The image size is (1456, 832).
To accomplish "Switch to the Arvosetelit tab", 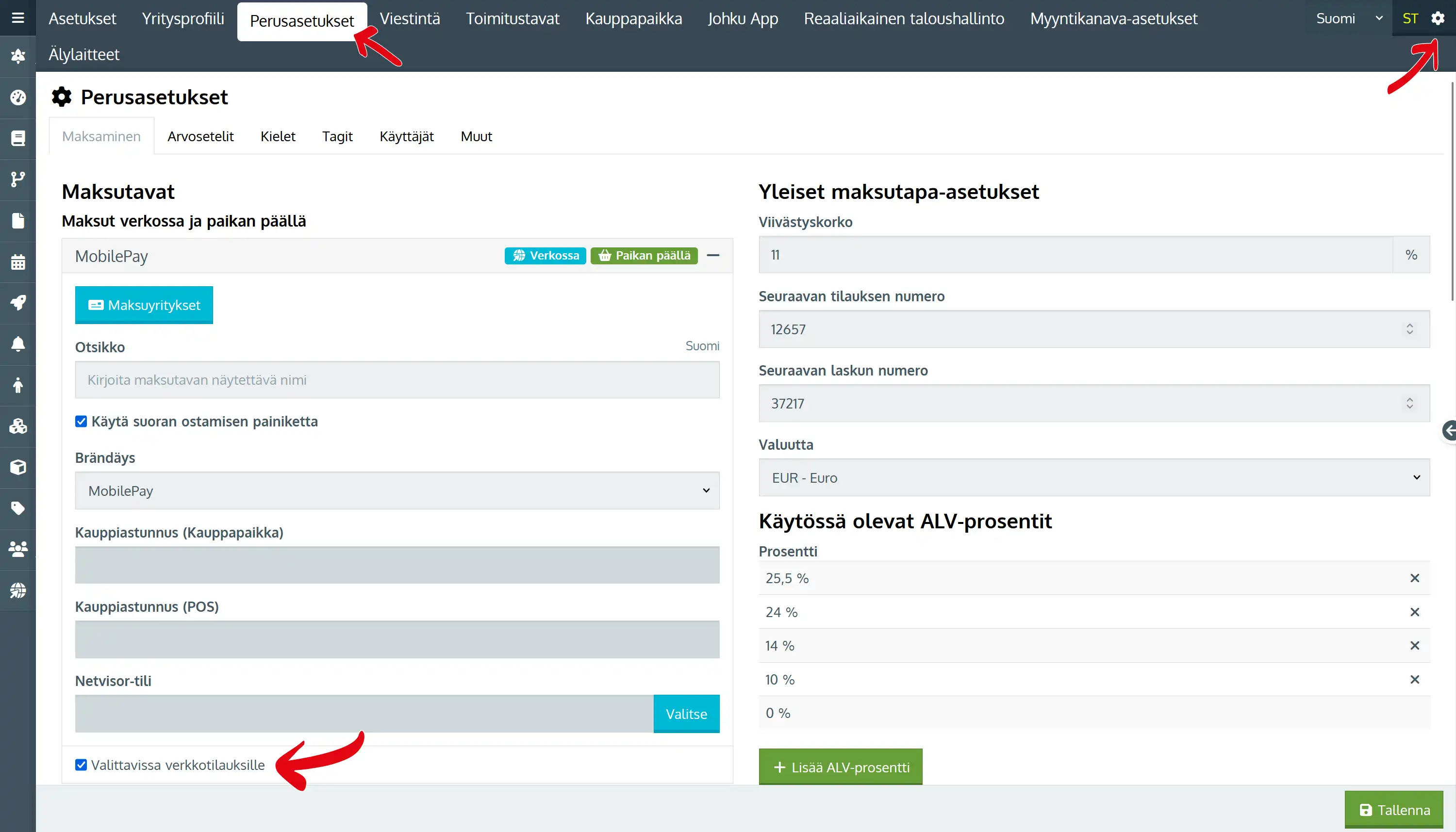I will pos(200,136).
